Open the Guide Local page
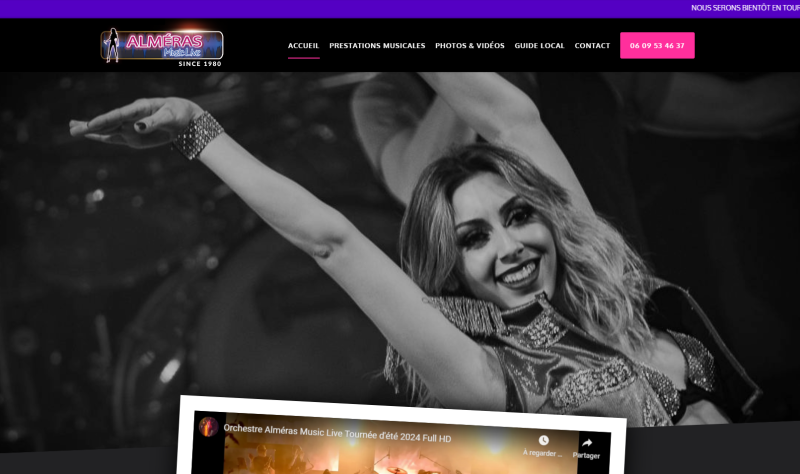The width and height of the screenshot is (800, 474). click(539, 46)
